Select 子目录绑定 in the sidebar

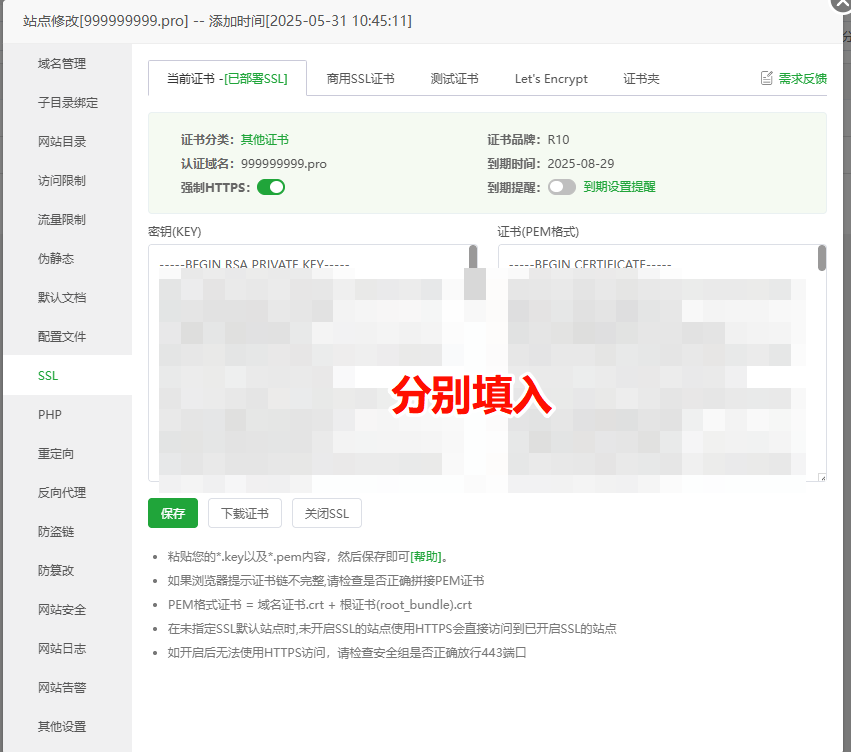point(68,103)
